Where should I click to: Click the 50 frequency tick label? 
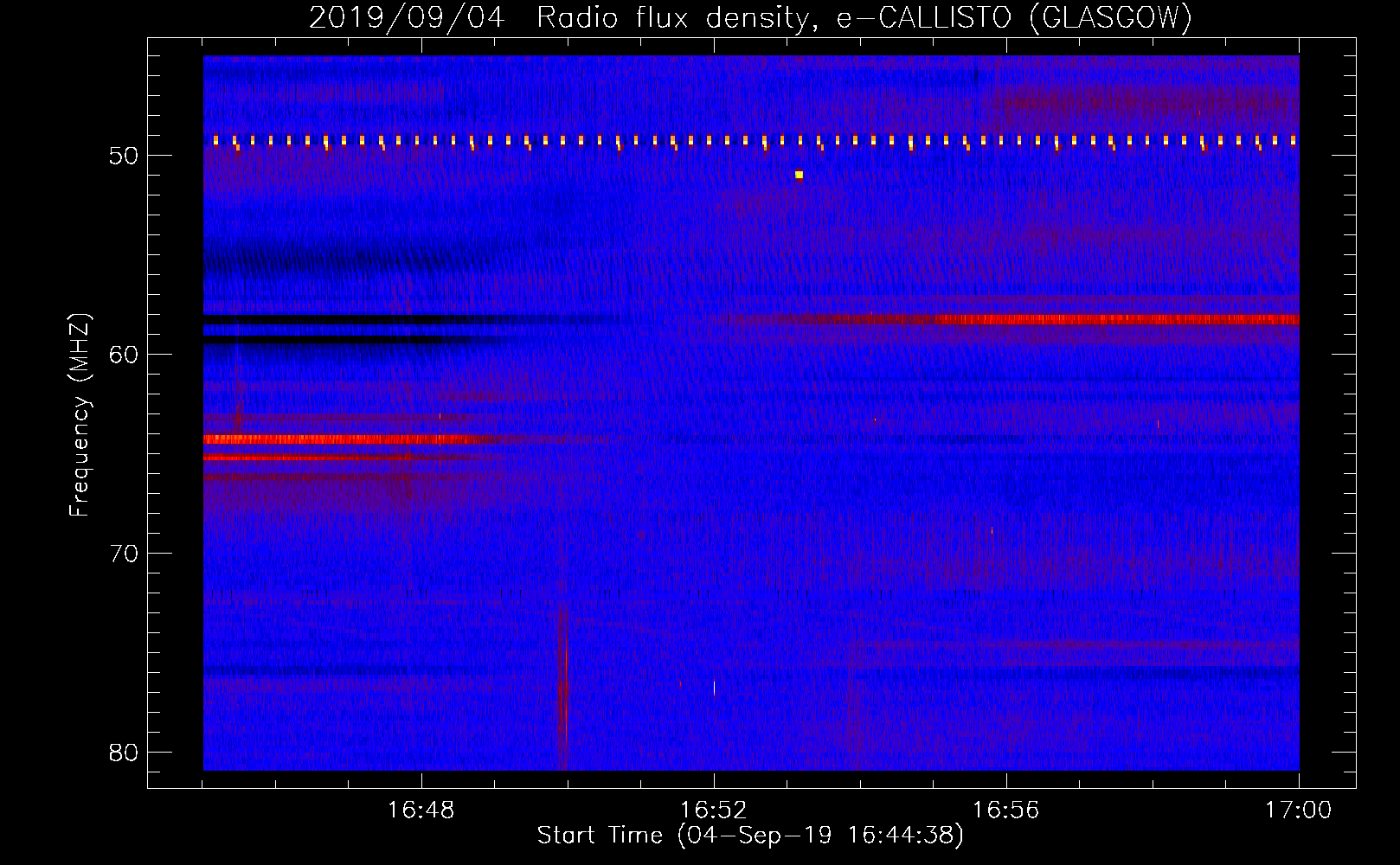pos(124,156)
